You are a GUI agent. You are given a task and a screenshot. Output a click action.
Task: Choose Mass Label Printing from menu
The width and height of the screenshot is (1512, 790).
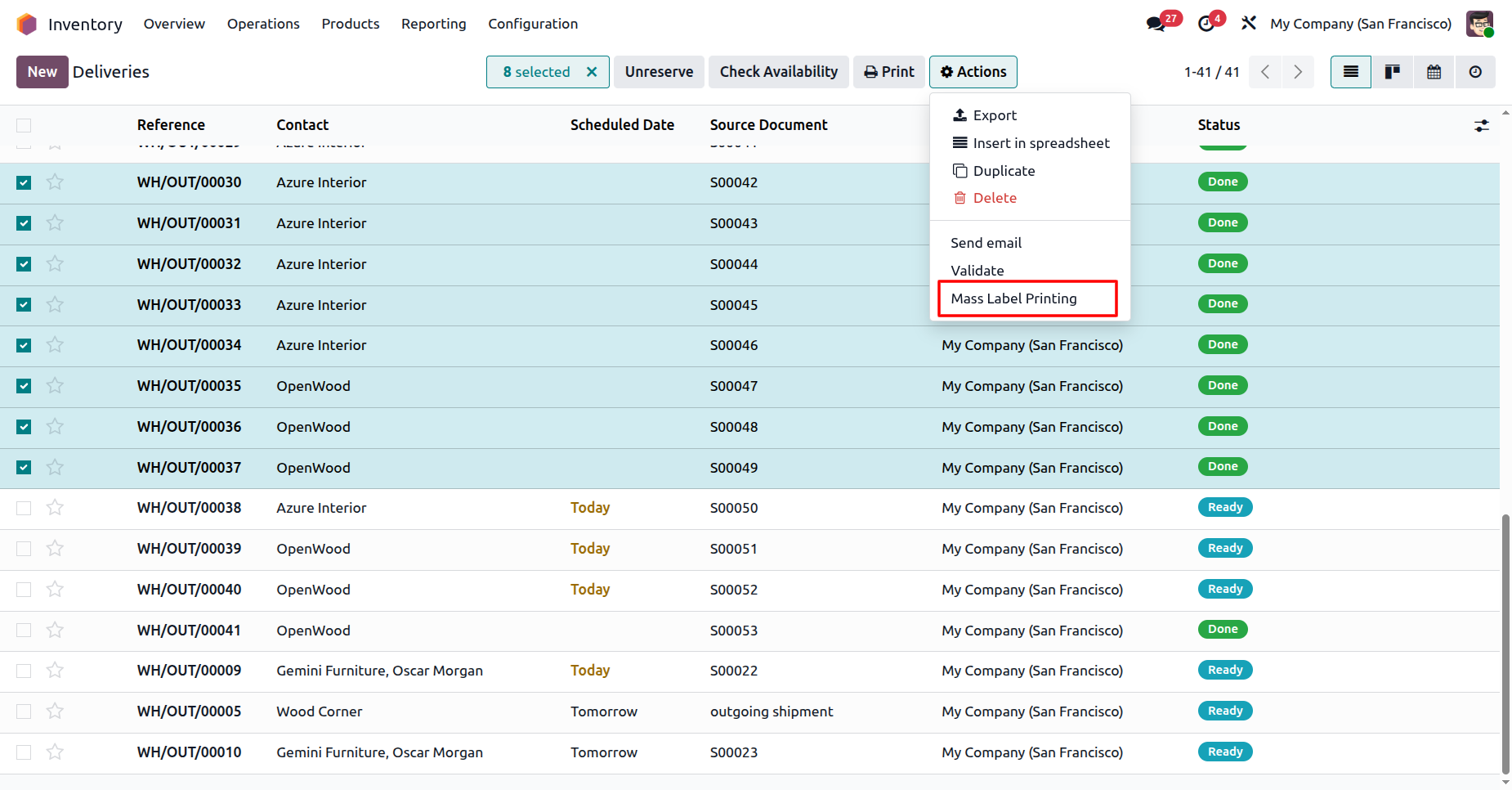pyautogui.click(x=1013, y=298)
